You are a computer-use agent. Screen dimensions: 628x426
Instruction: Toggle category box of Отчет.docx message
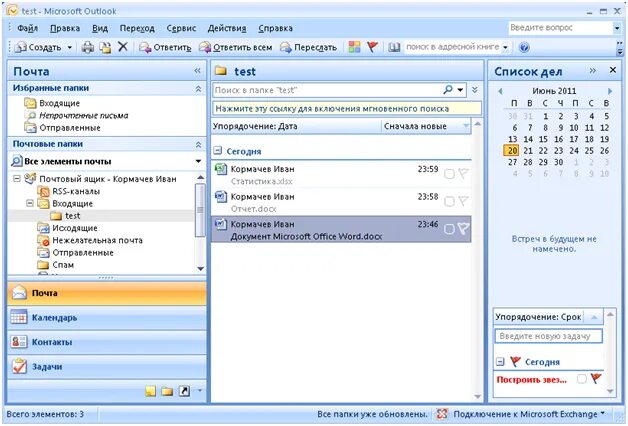[449, 201]
